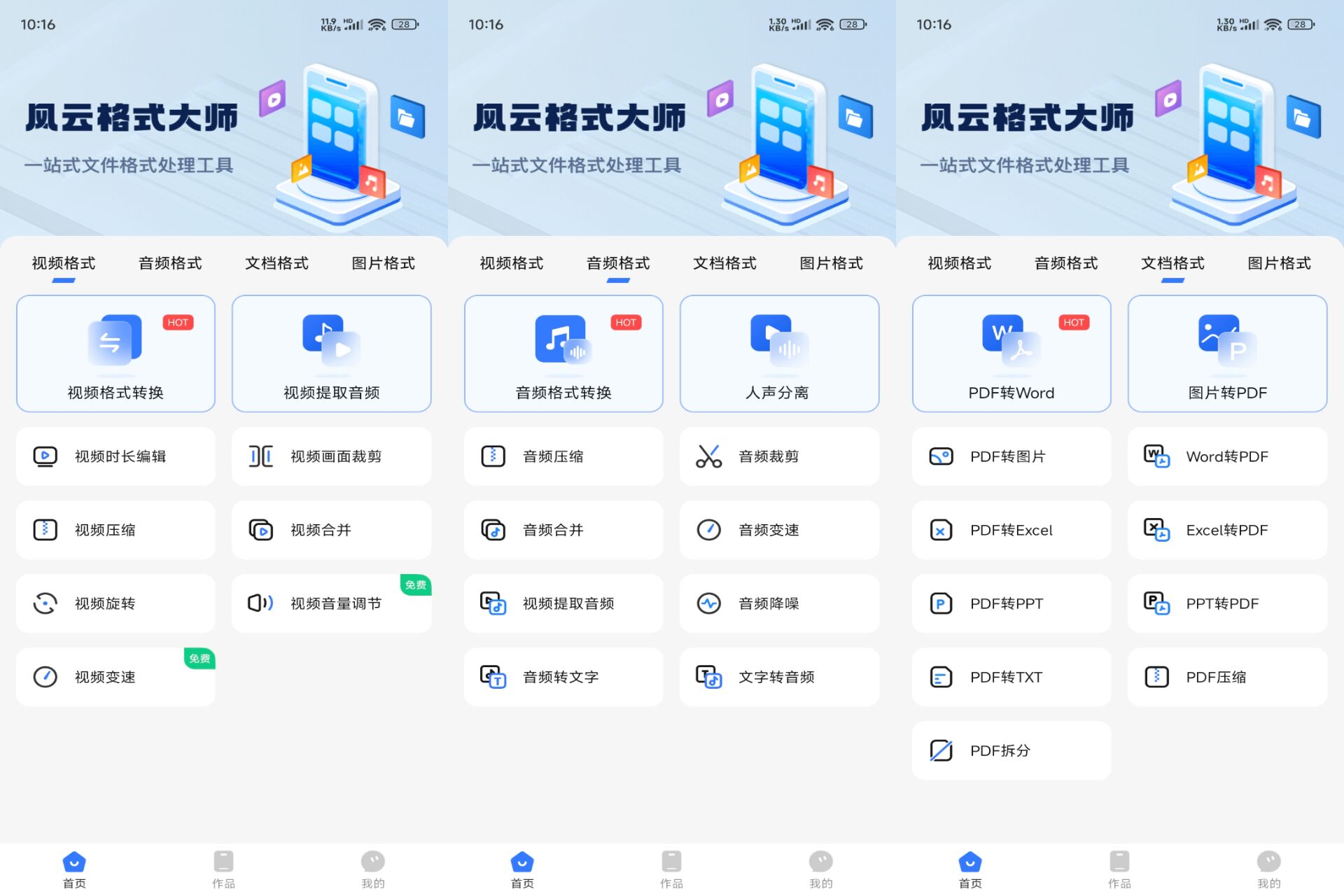The height and width of the screenshot is (896, 1344).
Task: Tap 首页 home in the 视频格式转换 screen's bottom bar
Action: [74, 869]
